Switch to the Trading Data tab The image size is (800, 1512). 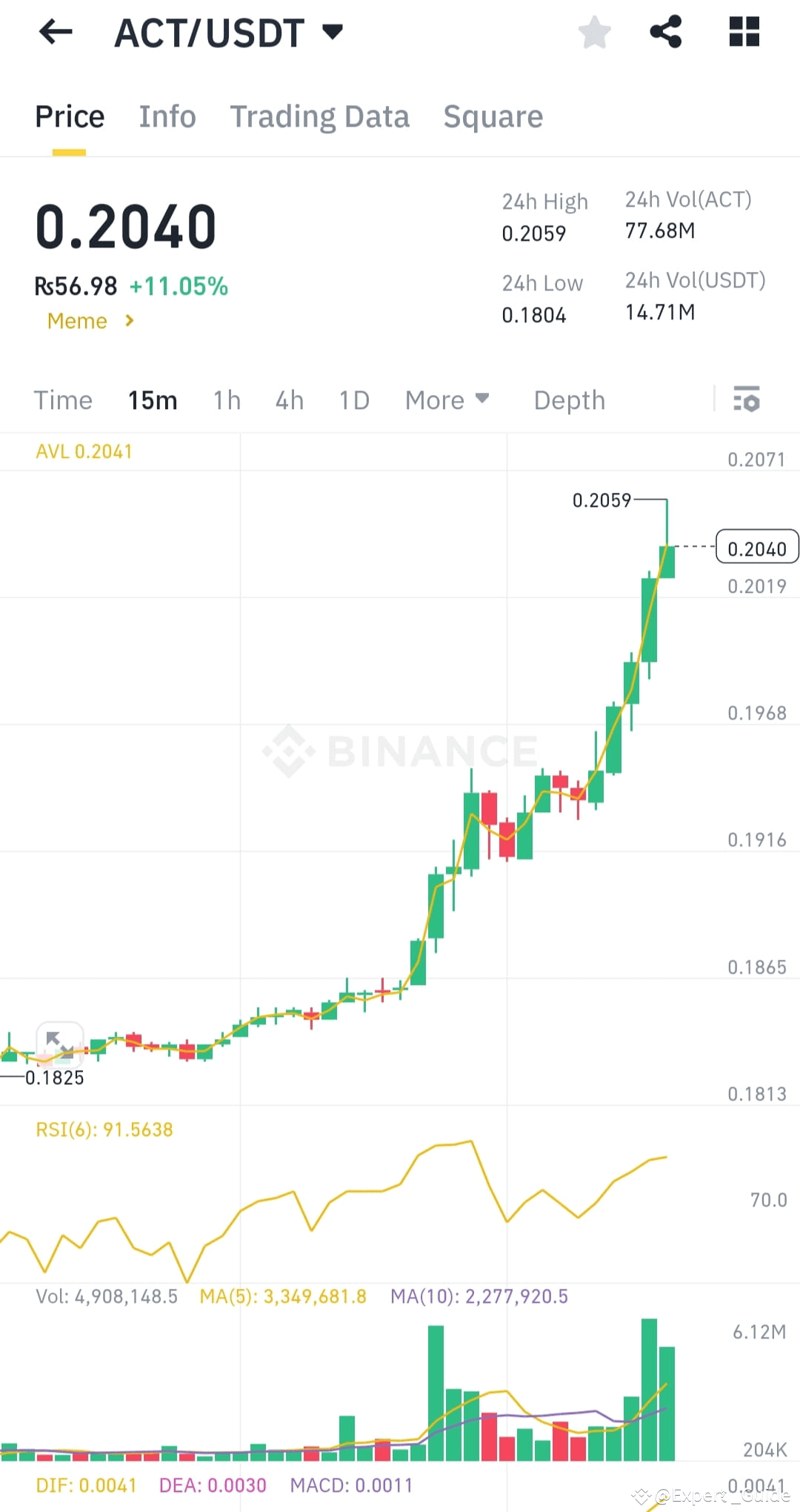point(320,116)
